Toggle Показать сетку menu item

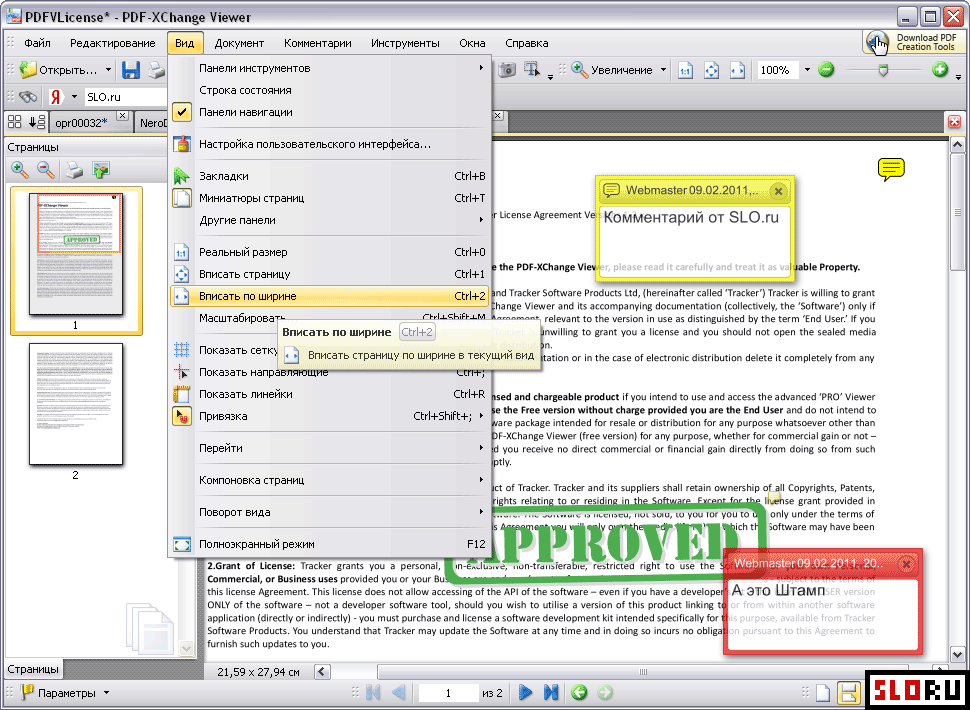pos(224,350)
